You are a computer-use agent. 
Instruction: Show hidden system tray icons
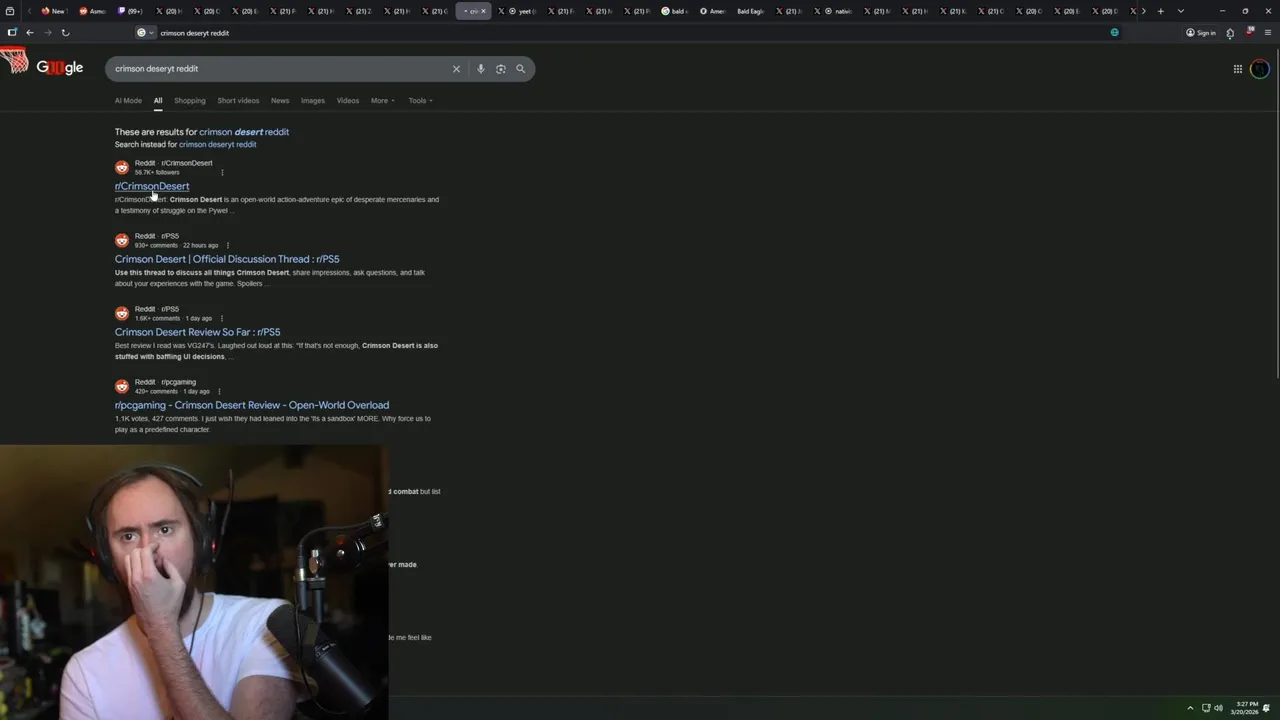pos(1190,708)
